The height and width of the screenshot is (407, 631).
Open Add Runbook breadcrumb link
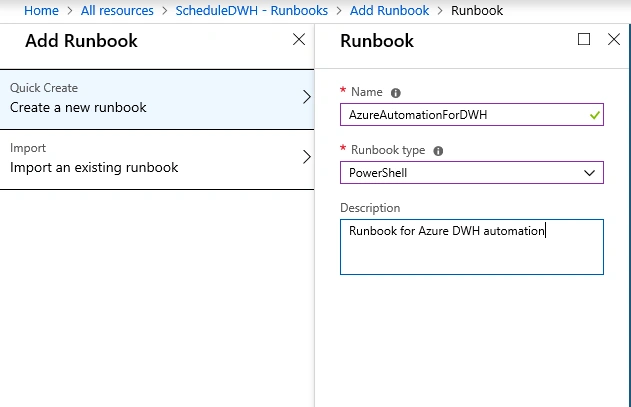389,10
